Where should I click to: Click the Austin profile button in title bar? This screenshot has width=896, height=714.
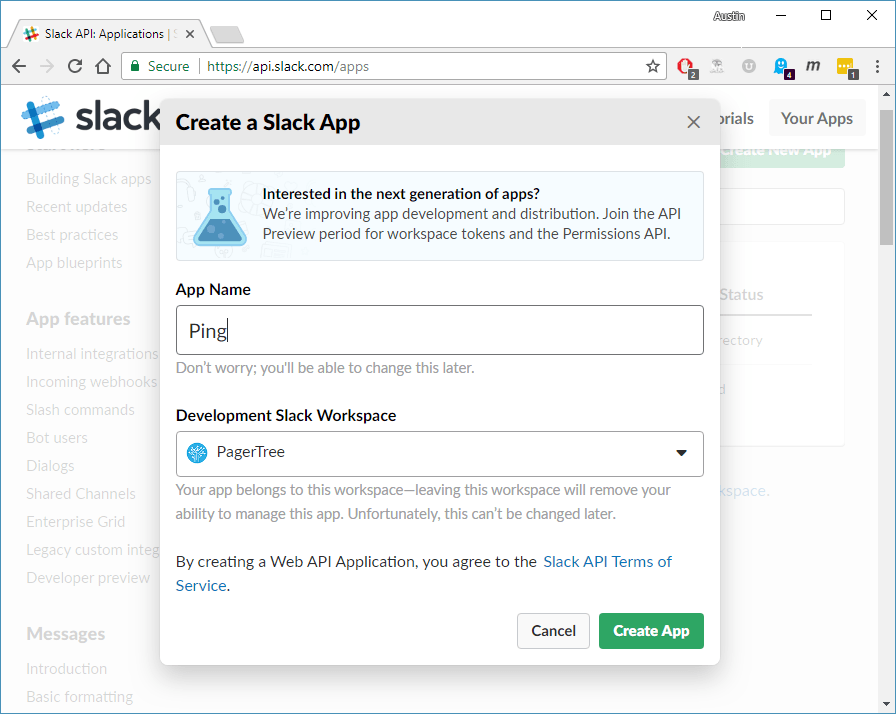click(x=729, y=16)
